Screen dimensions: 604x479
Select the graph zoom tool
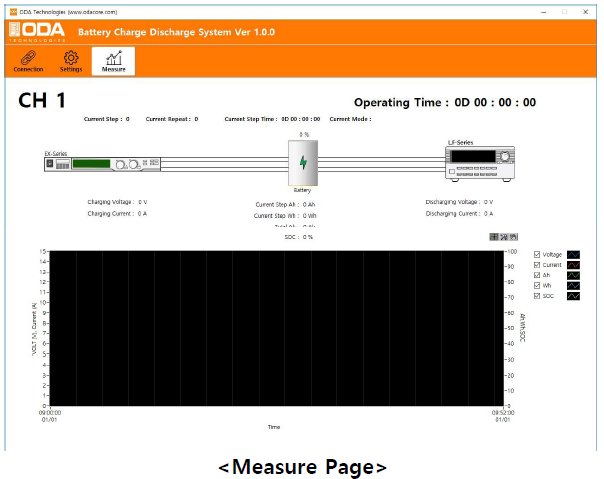504,237
